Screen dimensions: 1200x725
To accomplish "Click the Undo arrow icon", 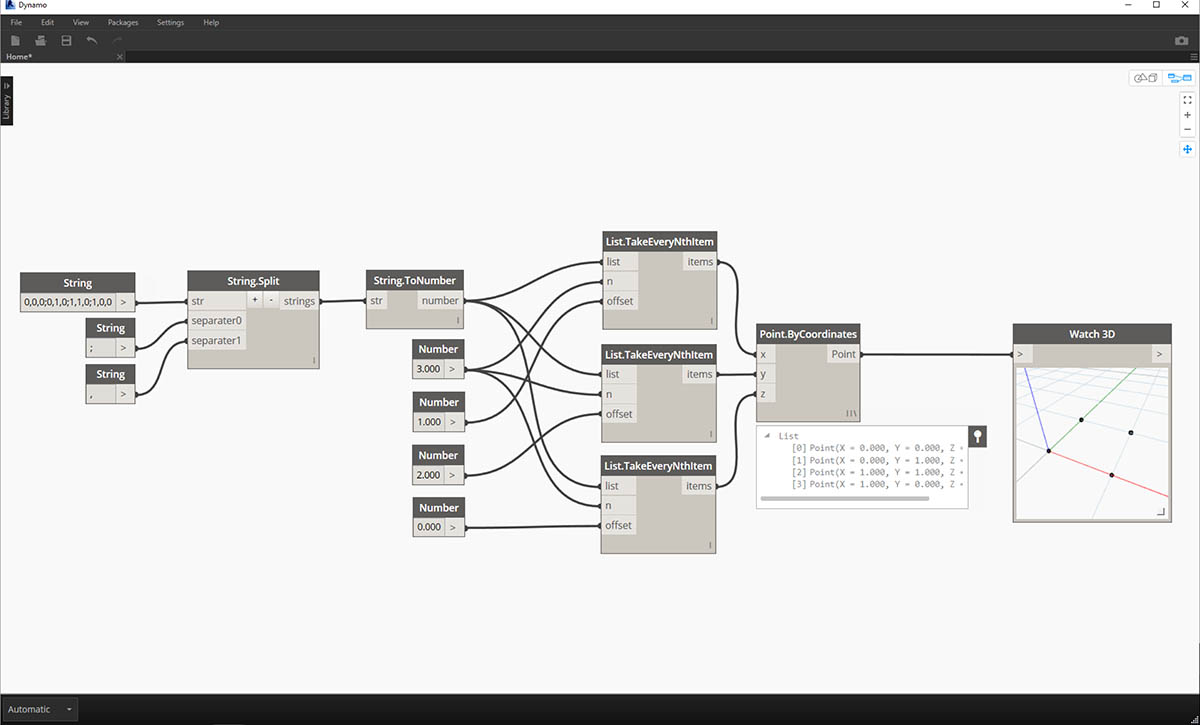I will [92, 40].
